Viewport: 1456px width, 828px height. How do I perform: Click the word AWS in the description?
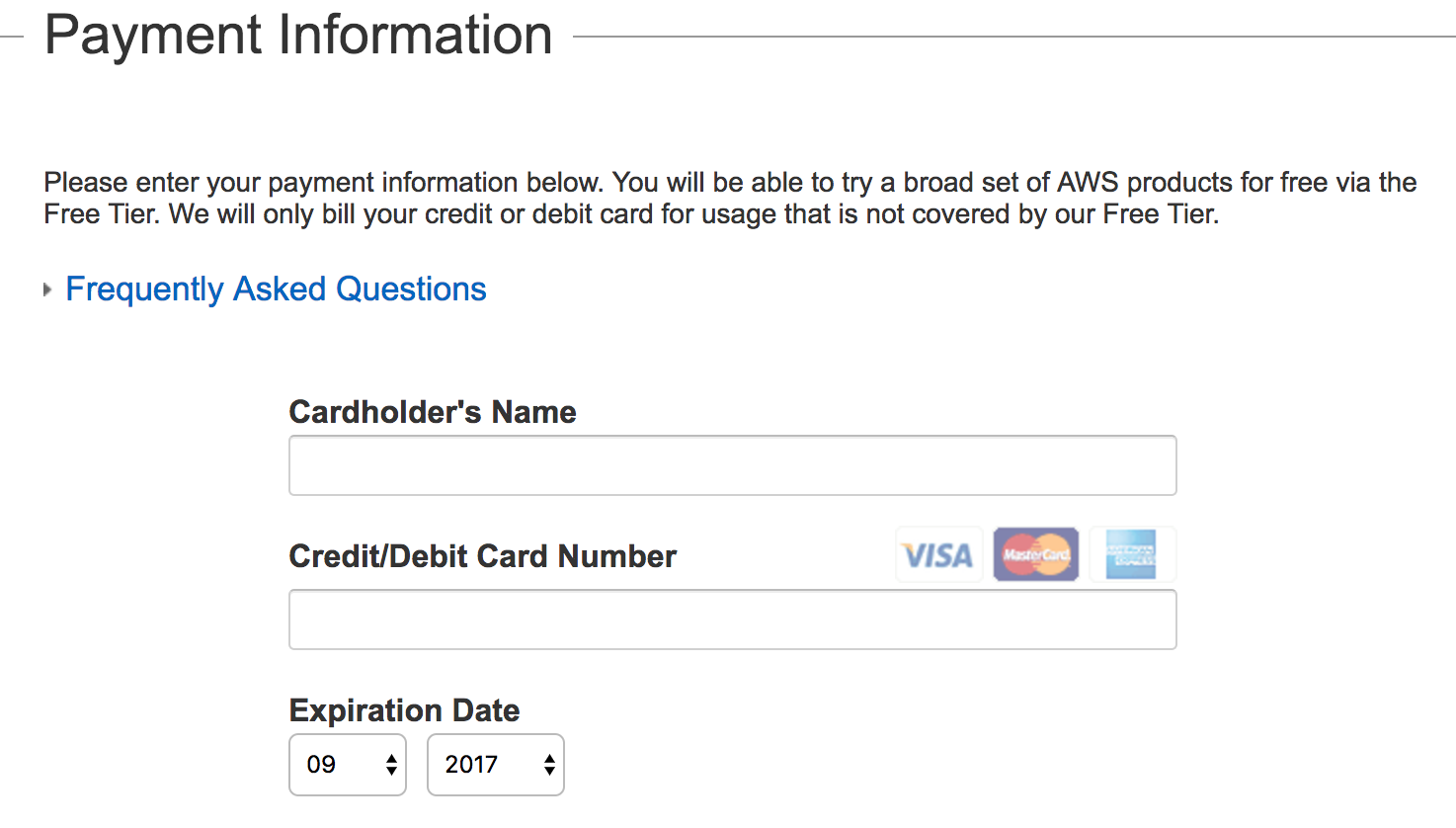[1088, 183]
